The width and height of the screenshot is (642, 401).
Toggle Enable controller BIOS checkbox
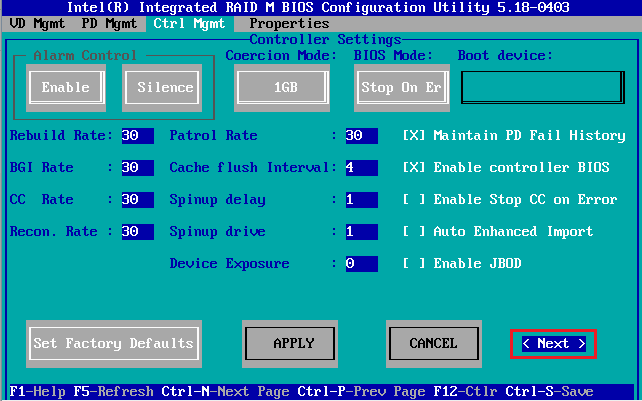coord(414,168)
